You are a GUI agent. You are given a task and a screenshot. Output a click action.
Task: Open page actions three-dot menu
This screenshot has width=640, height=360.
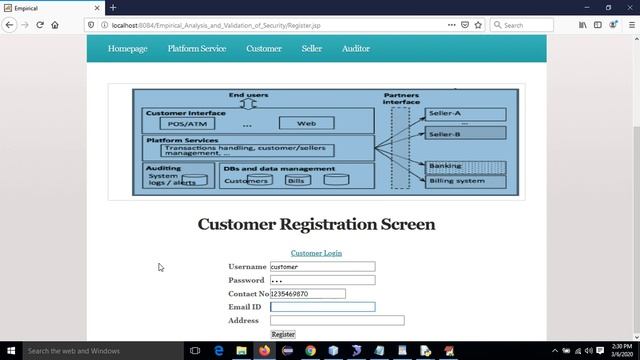tap(451, 25)
